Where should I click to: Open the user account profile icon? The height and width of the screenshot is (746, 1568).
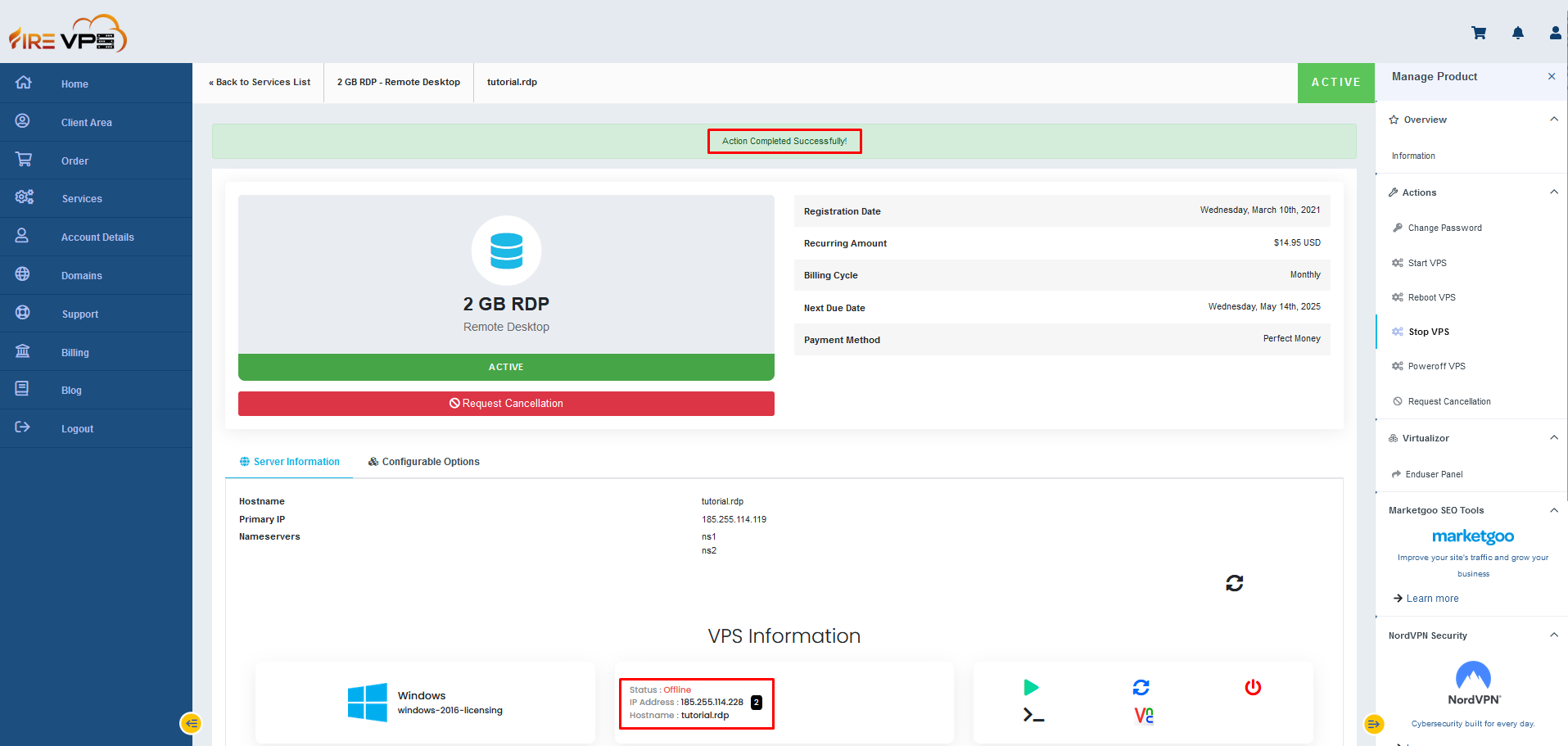[x=1556, y=33]
